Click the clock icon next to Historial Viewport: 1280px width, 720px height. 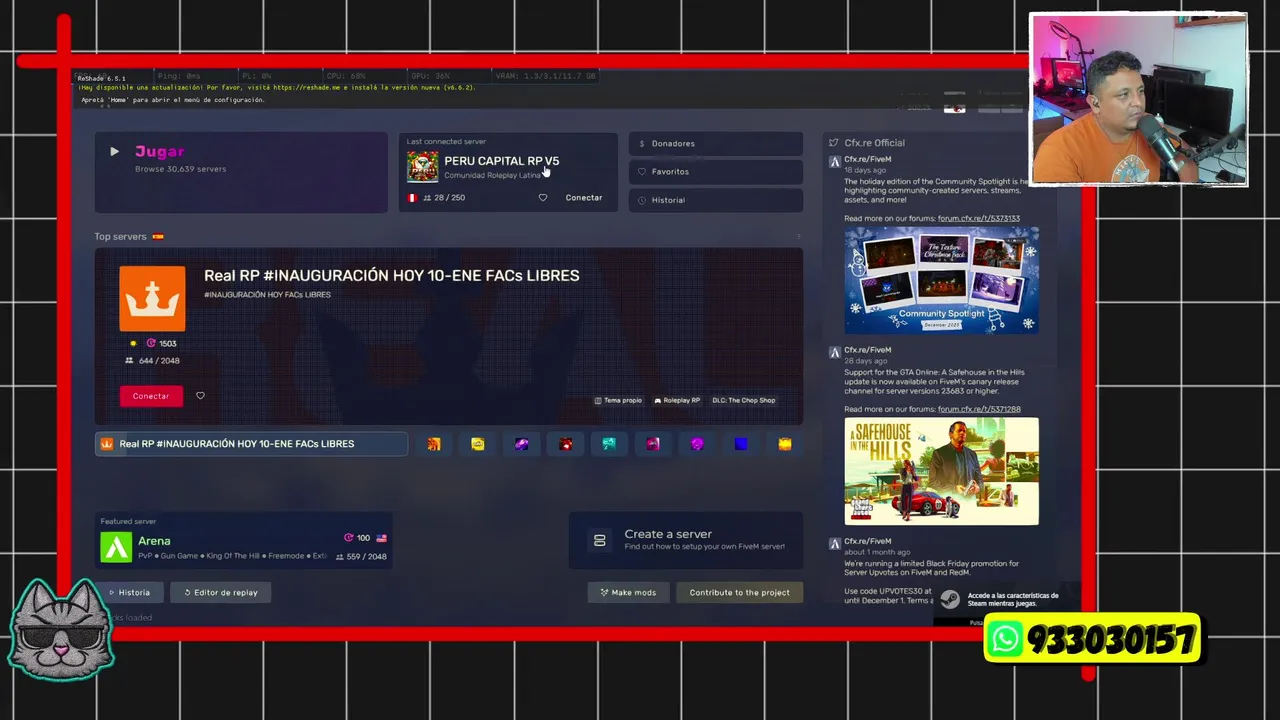(x=642, y=200)
